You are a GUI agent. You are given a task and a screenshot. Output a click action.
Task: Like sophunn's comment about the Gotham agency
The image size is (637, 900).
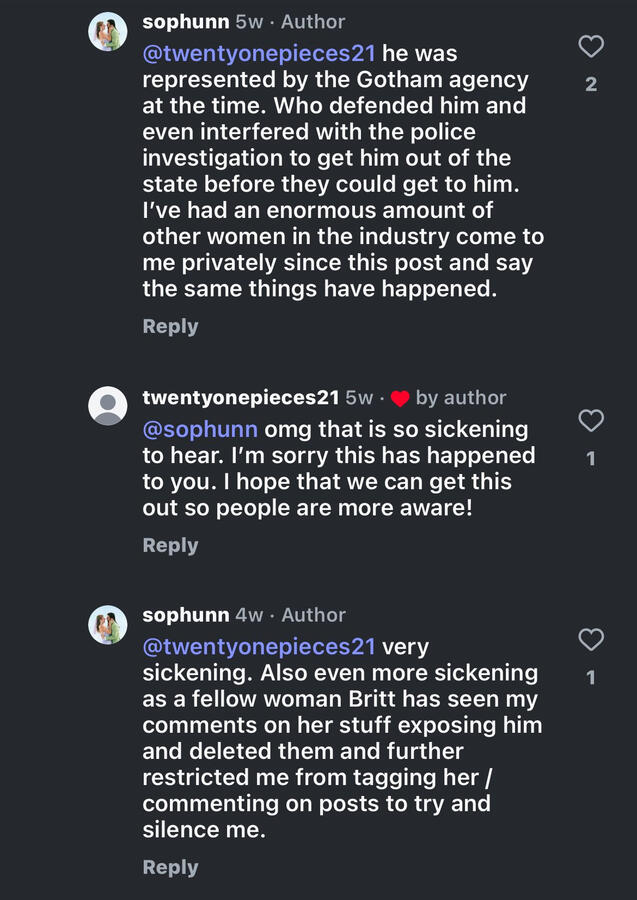coord(591,46)
